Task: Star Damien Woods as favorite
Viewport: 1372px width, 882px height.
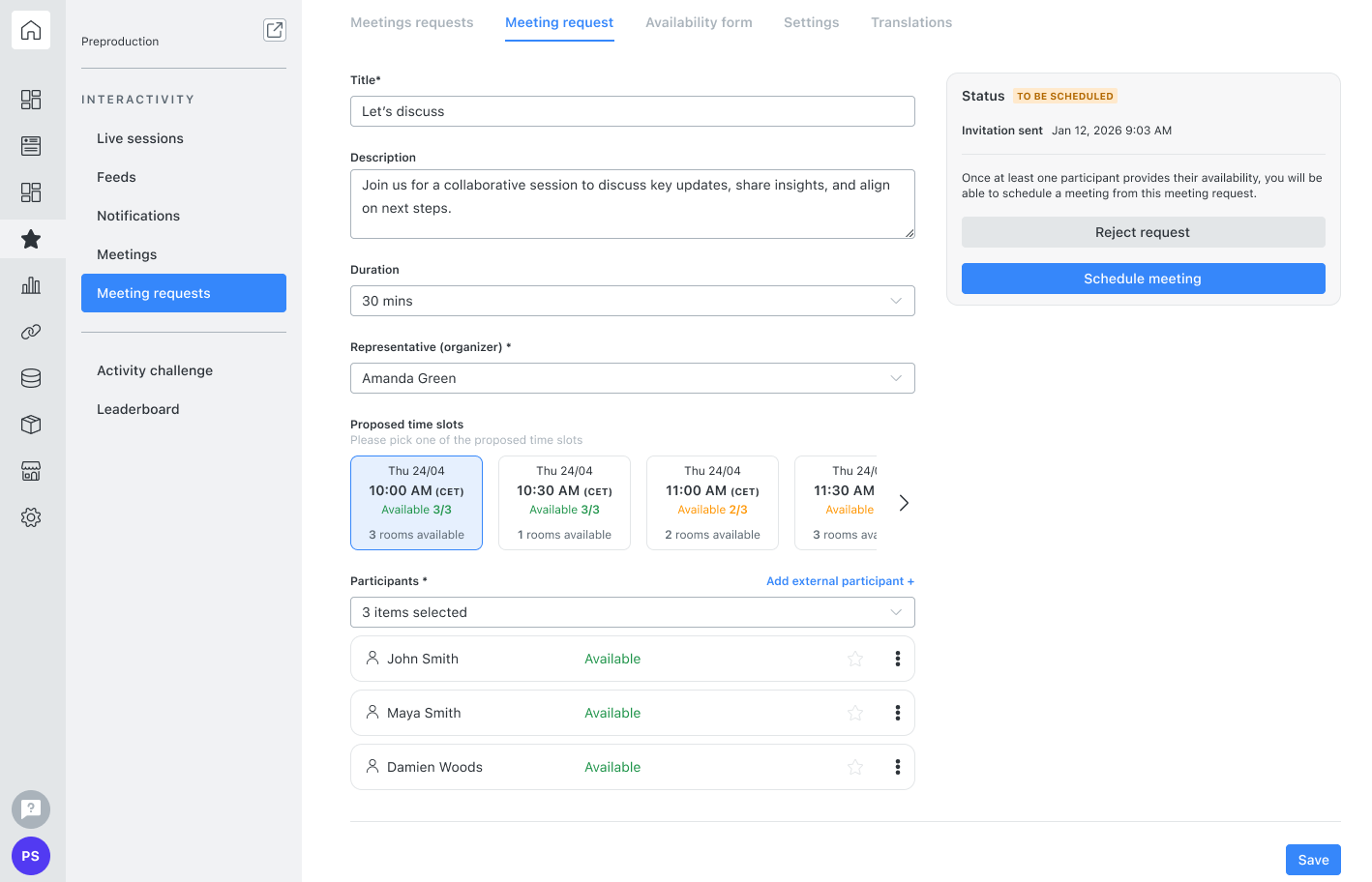Action: (855, 767)
